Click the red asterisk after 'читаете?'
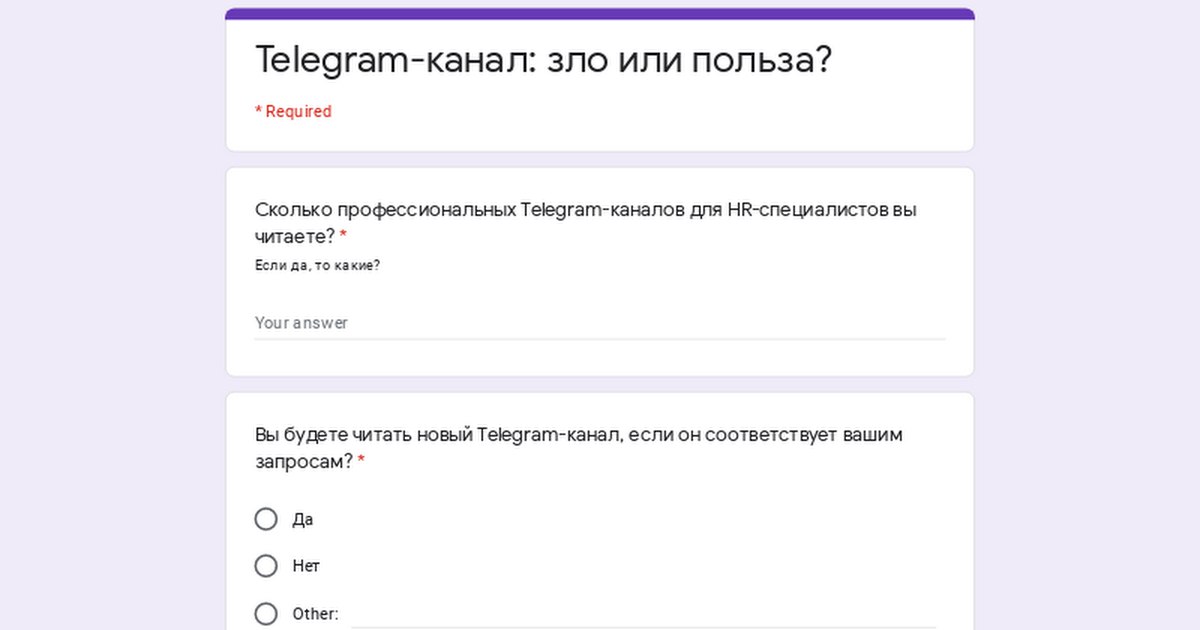The image size is (1200, 630). [343, 237]
